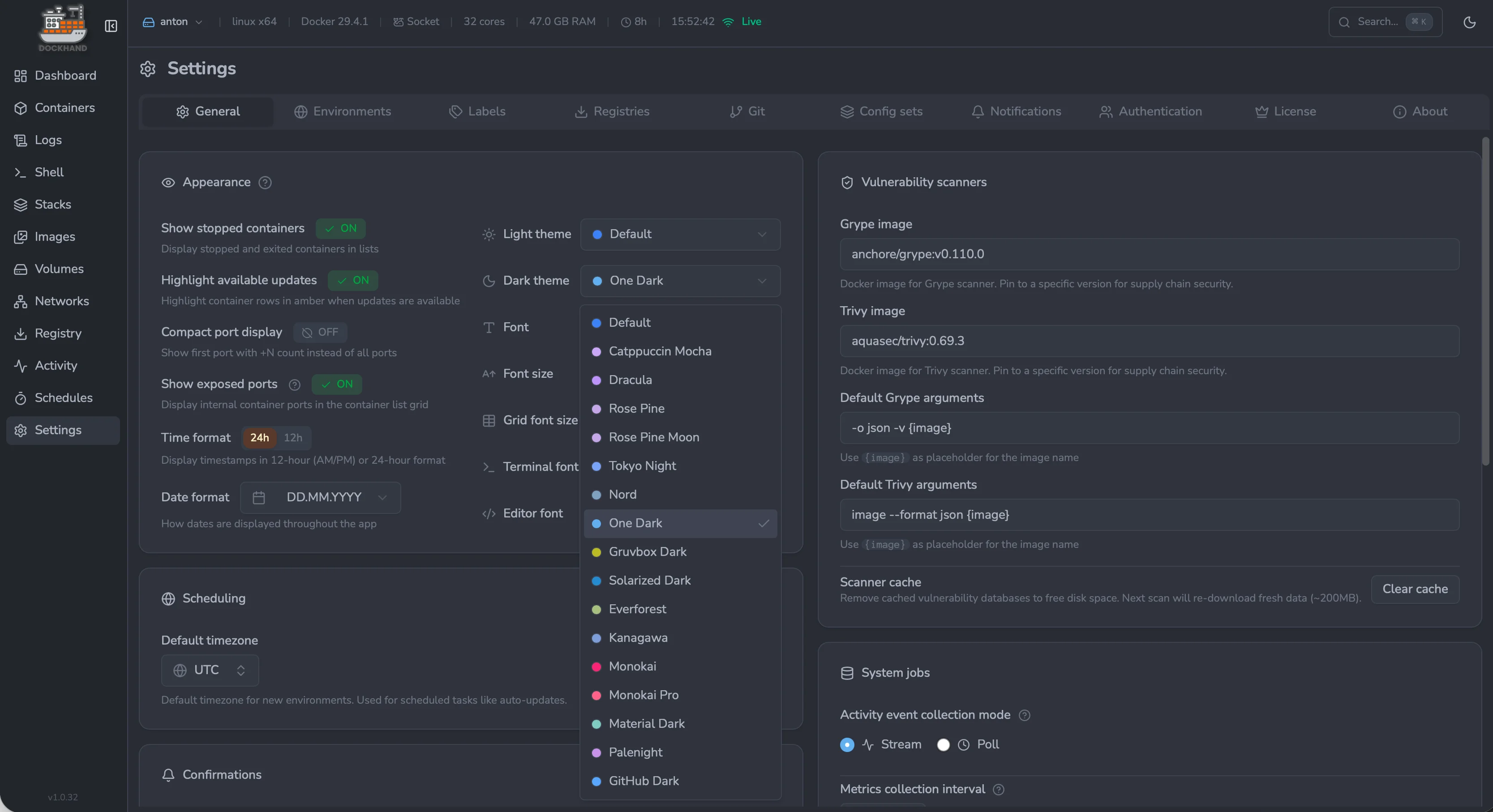
Task: Toggle Show exposed ports switch
Action: pos(337,384)
